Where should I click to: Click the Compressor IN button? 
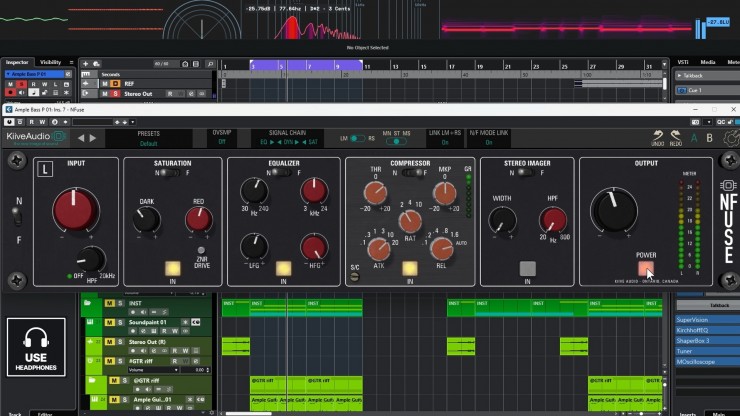(x=410, y=269)
